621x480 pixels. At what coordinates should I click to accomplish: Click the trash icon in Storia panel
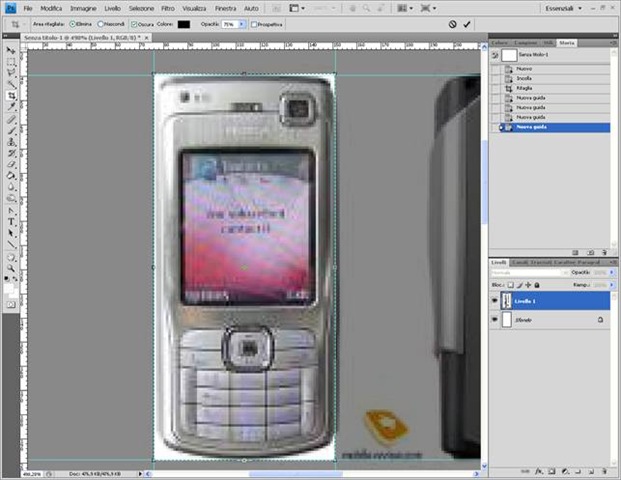click(x=604, y=251)
